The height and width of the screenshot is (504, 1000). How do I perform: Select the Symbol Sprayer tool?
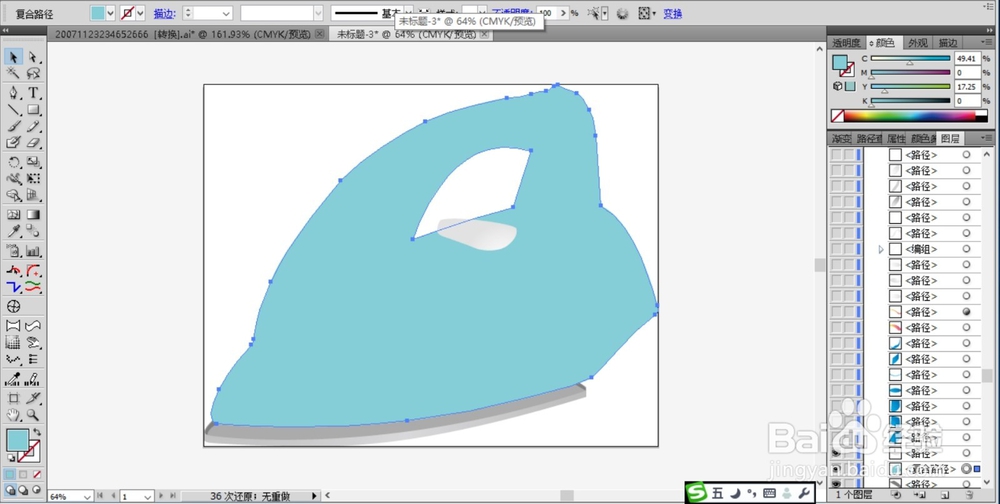[x=13, y=251]
